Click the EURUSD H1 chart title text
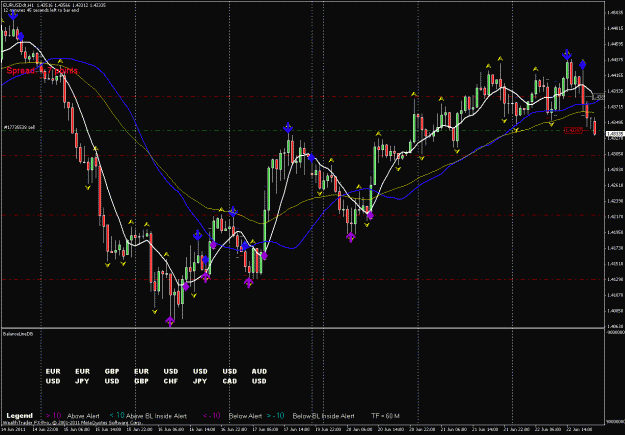Image resolution: width=625 pixels, height=435 pixels. tap(54, 5)
